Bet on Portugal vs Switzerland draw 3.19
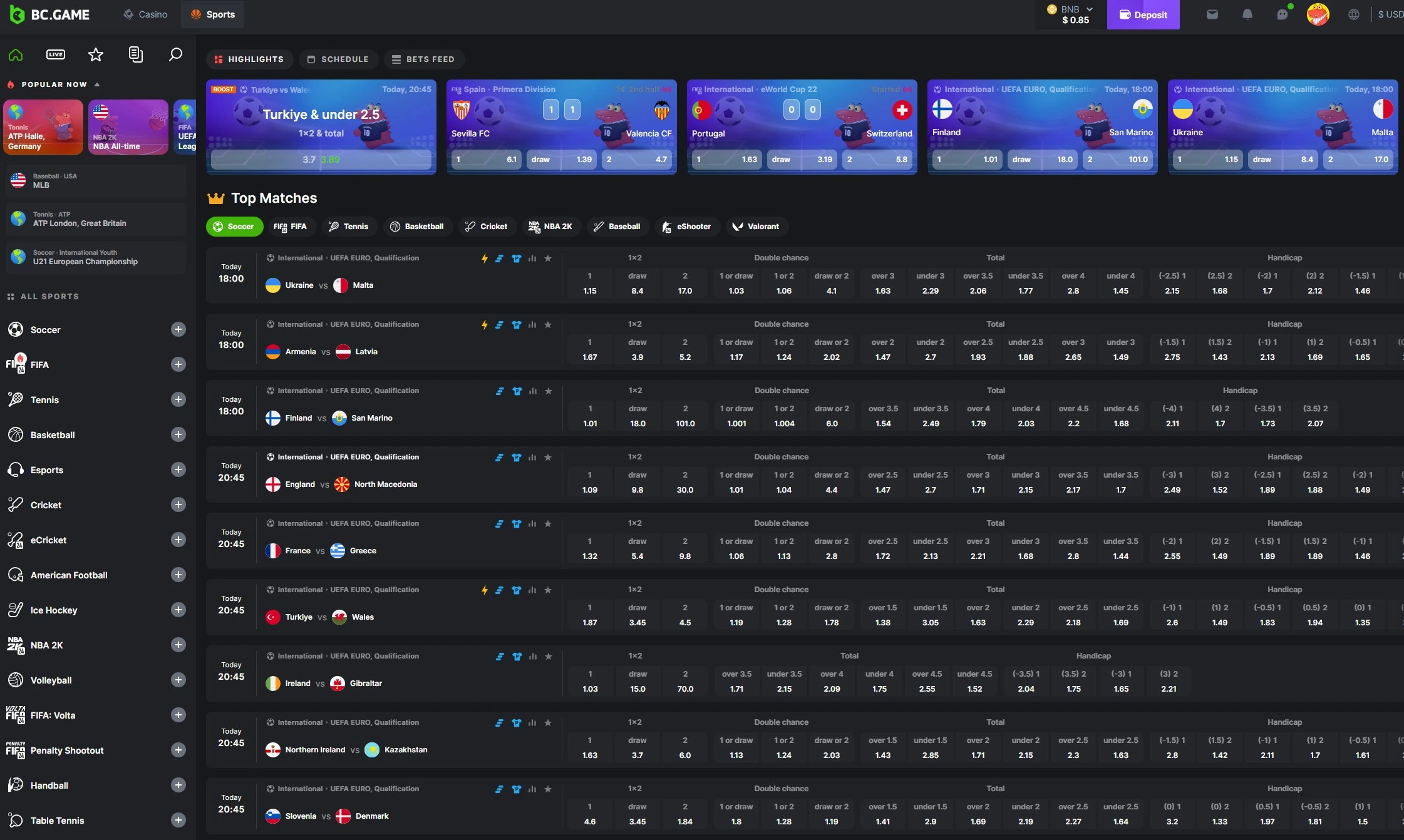The height and width of the screenshot is (840, 1404). tap(802, 160)
